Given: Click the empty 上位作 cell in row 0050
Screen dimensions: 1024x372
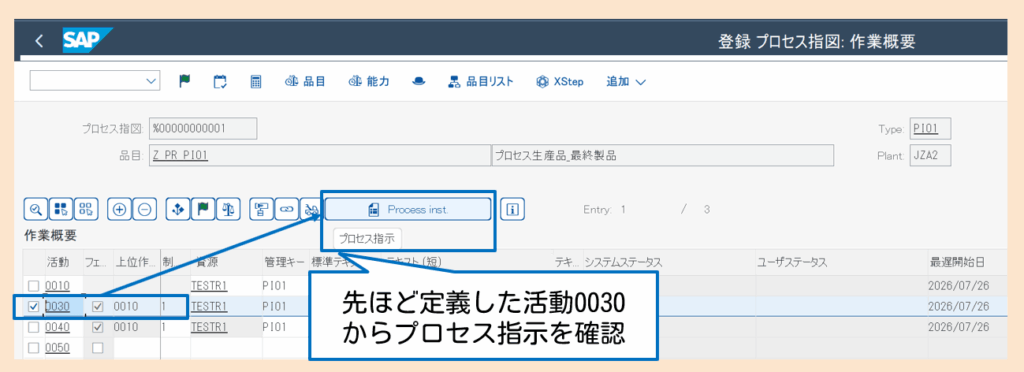Looking at the screenshot, I should 136,348.
